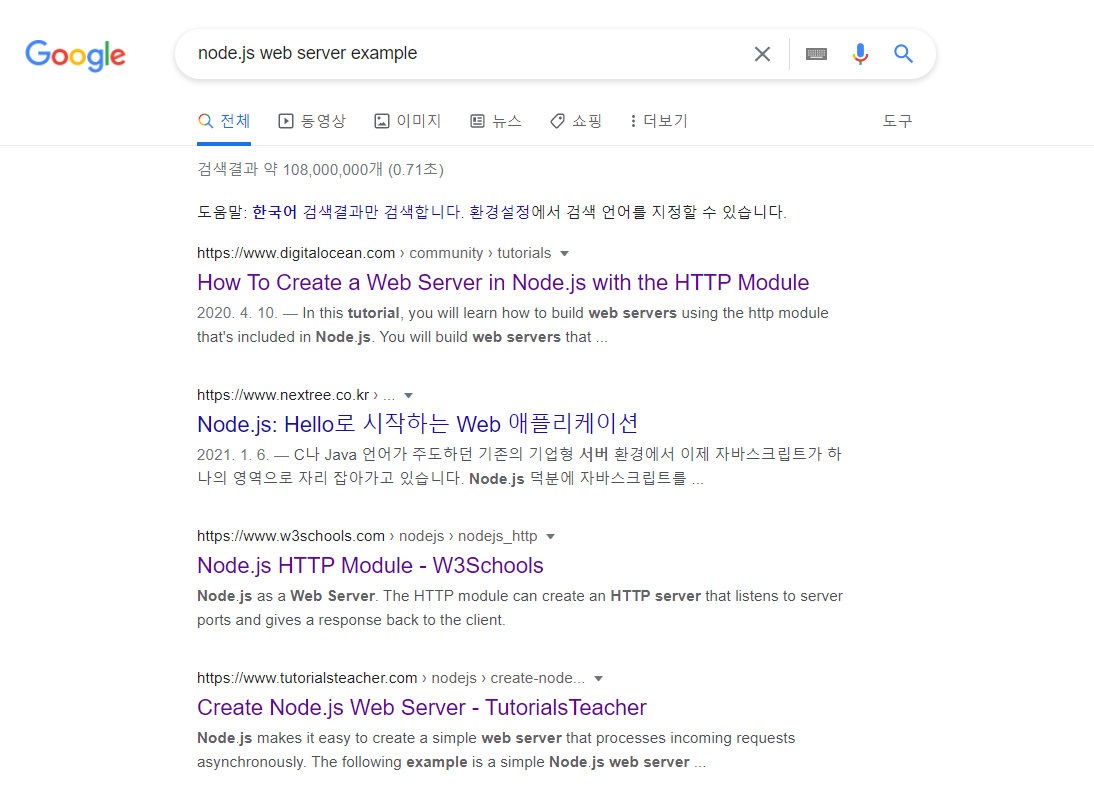
Task: Open the on-screen keyboard icon
Action: (x=816, y=54)
